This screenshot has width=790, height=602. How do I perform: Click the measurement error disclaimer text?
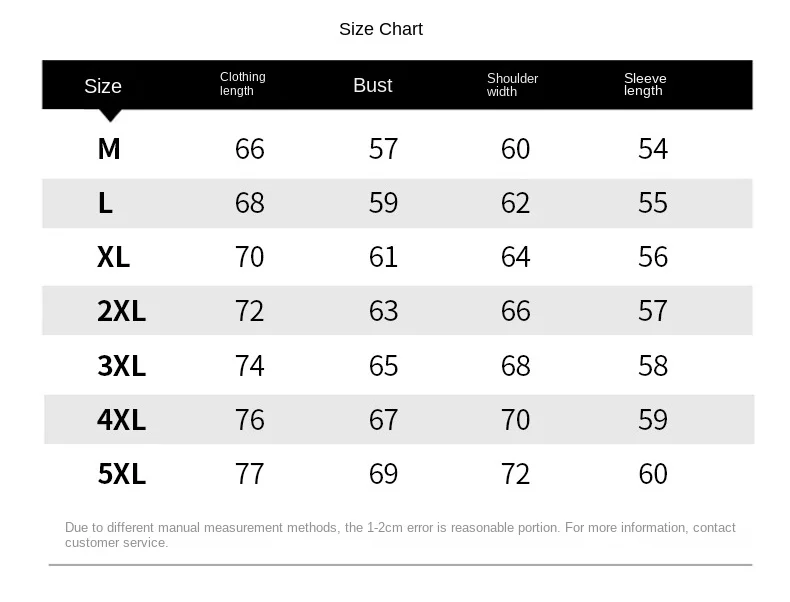400,535
